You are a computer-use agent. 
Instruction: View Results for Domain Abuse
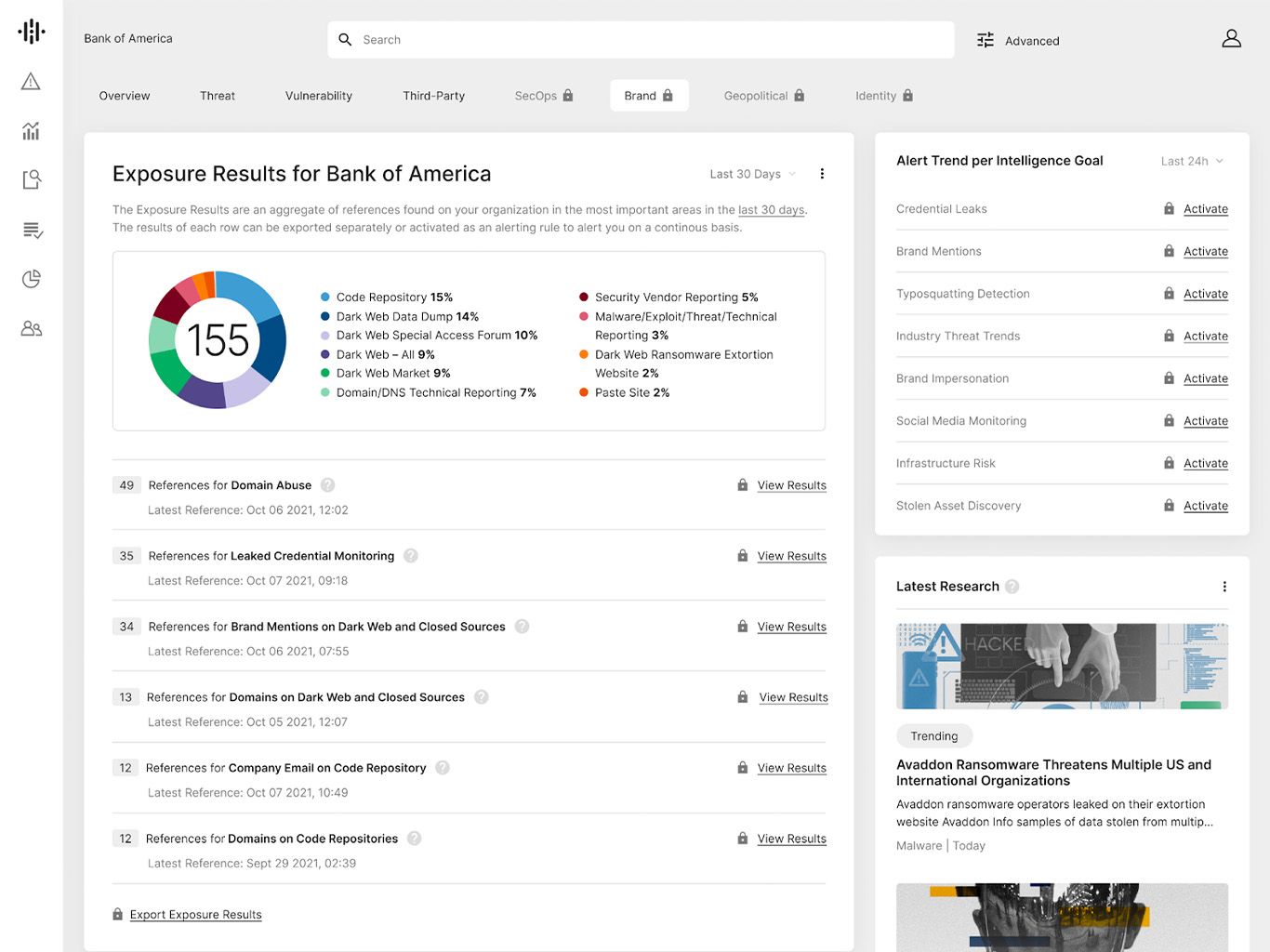[792, 485]
